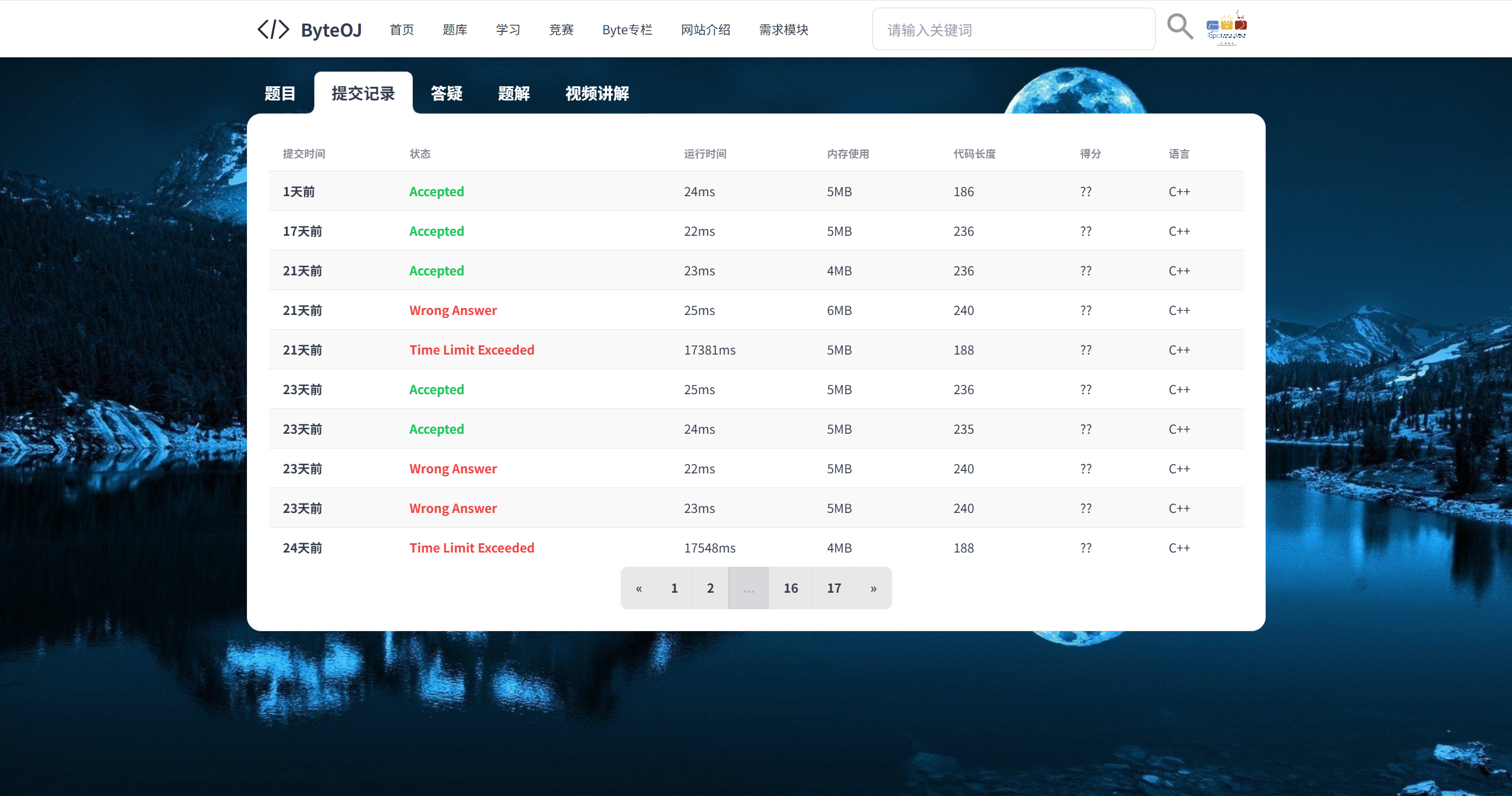Screen dimensions: 1512x796
Task: Open the 21天前 Wrong Answer submission
Action: [x=452, y=310]
